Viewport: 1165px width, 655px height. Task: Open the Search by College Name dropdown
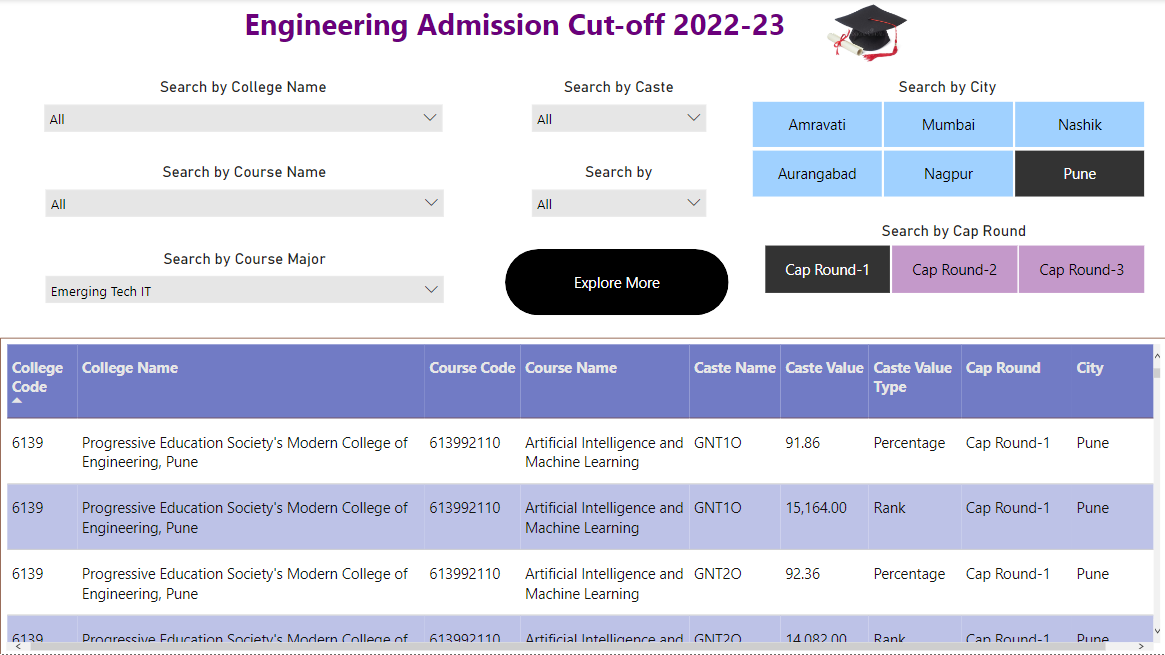tap(243, 118)
